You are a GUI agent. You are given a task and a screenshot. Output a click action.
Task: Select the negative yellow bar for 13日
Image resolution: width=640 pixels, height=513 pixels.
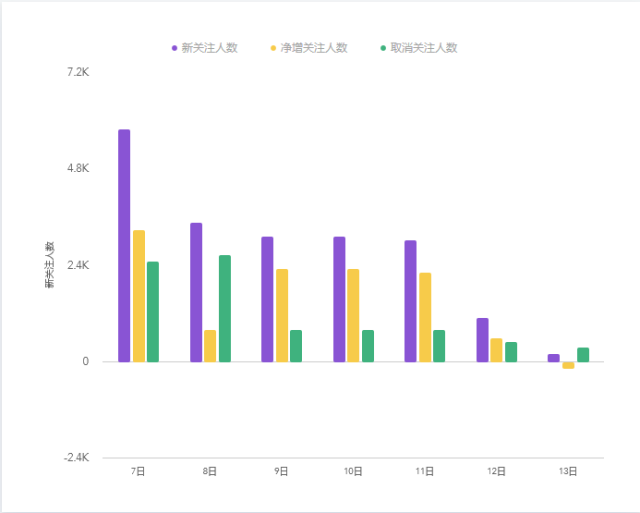568,365
